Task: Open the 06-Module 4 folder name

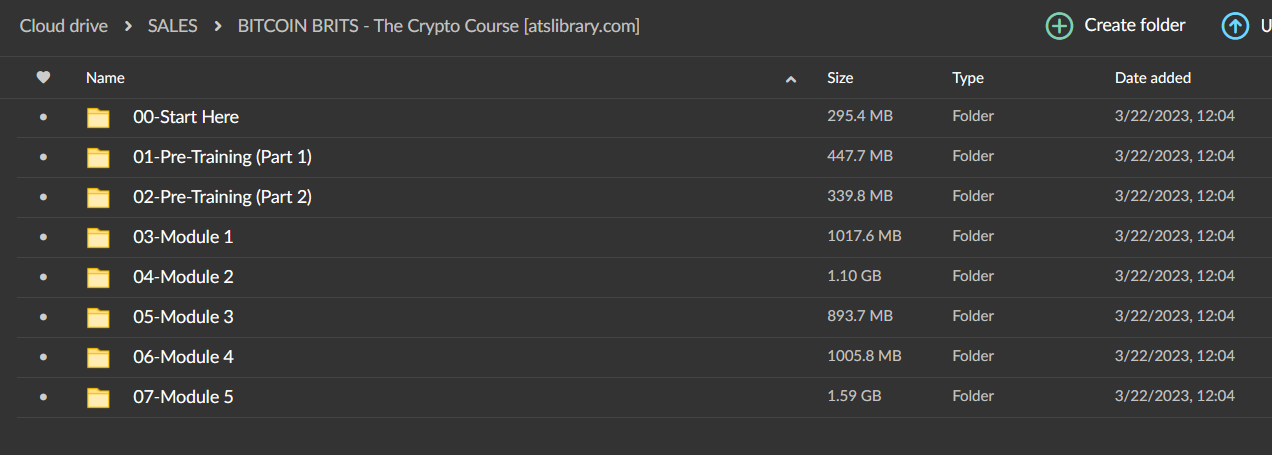Action: point(183,357)
